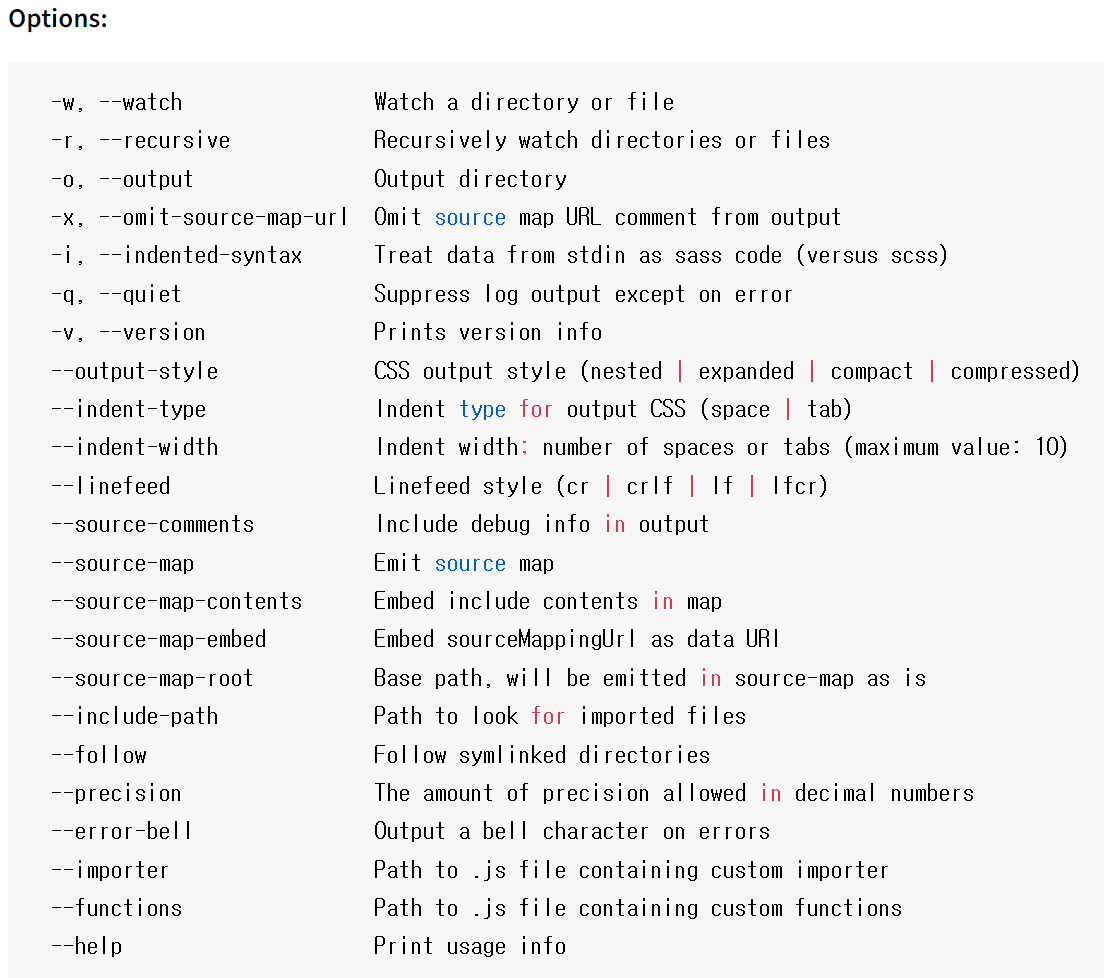Click blue 'source' word in Omit description
The height and width of the screenshot is (978, 1111).
click(470, 217)
